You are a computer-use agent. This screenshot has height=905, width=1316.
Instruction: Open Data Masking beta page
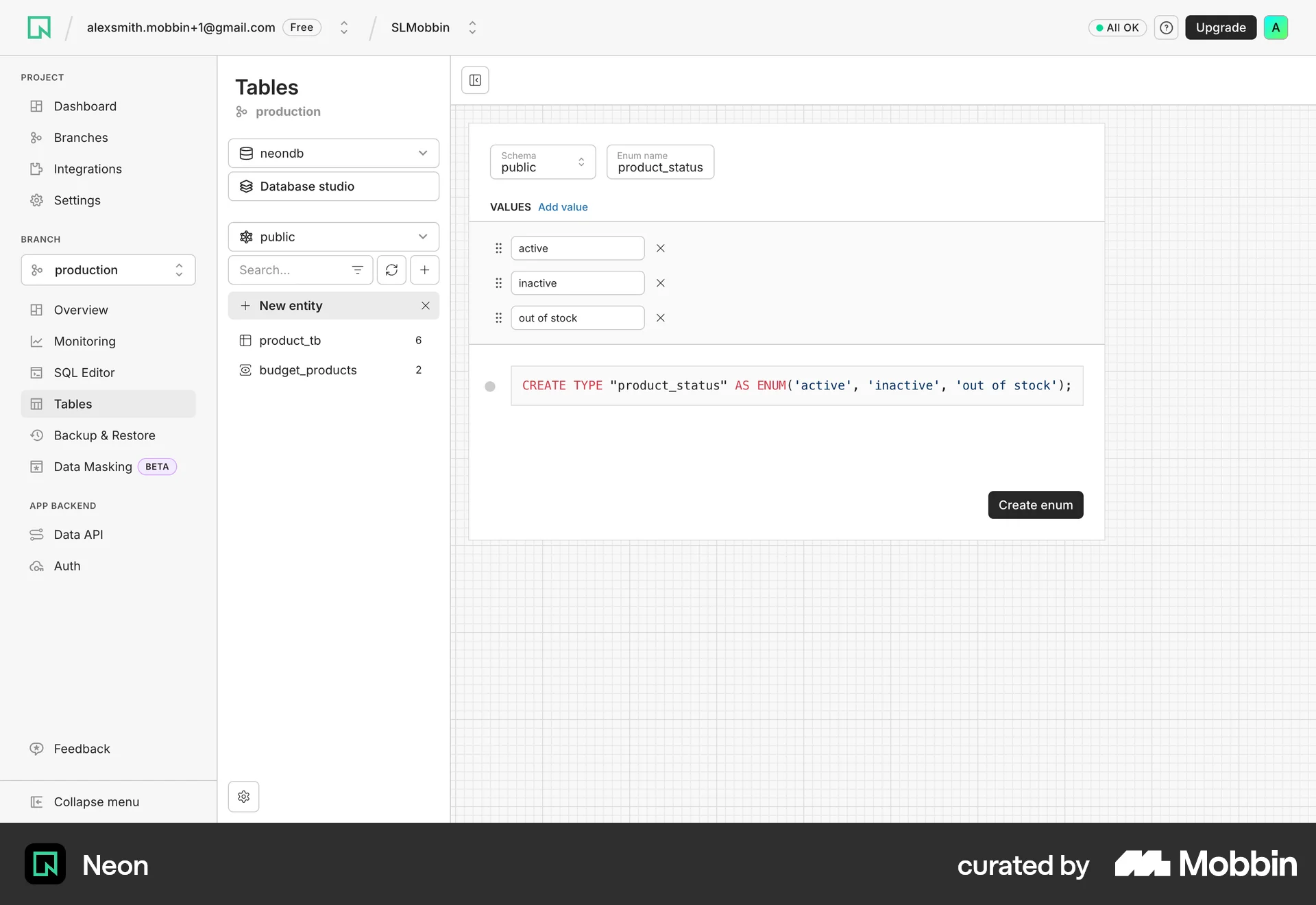108,467
